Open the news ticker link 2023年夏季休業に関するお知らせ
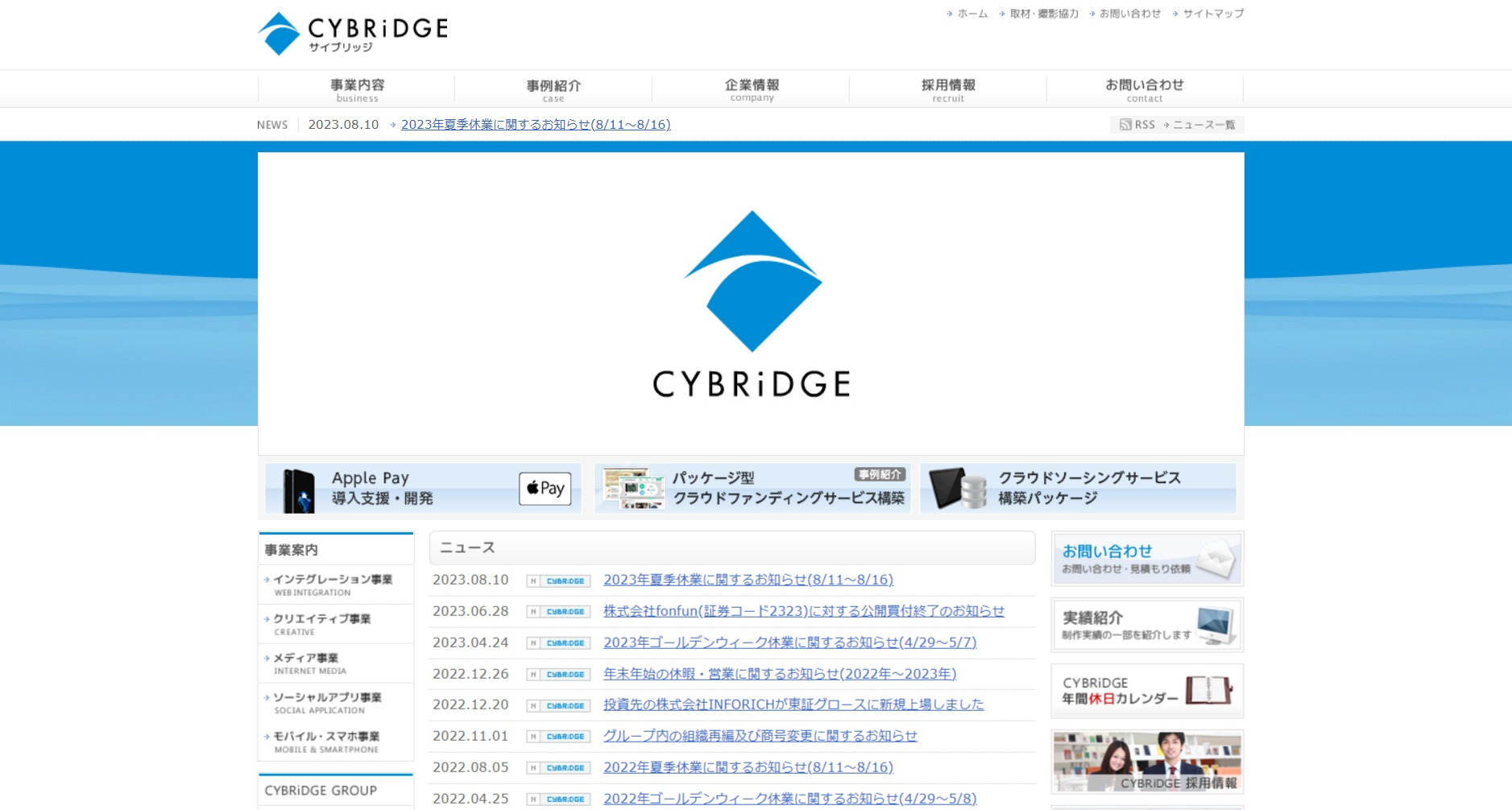 pos(536,125)
